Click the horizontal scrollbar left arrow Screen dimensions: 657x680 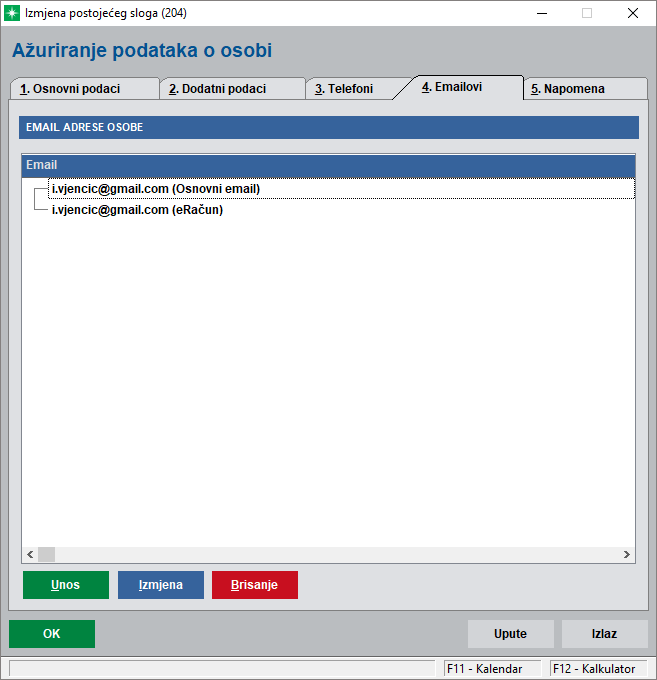tap(30, 554)
